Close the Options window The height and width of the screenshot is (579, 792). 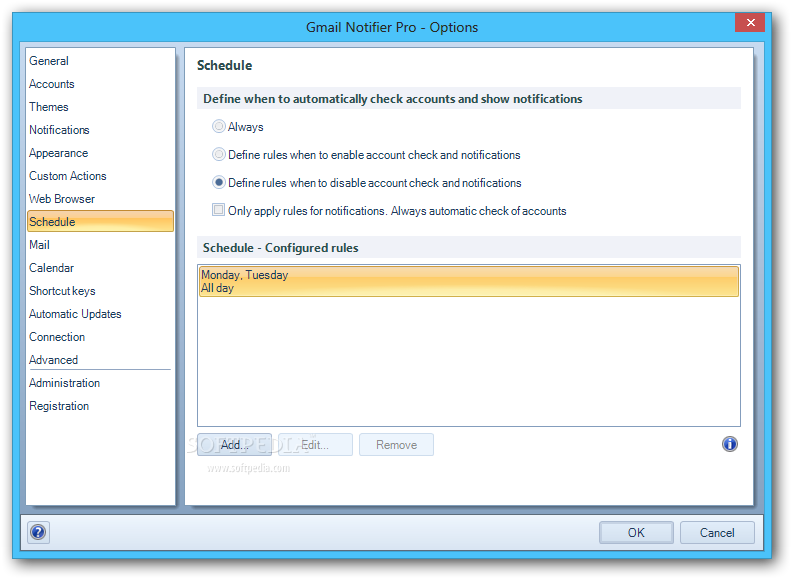[750, 23]
